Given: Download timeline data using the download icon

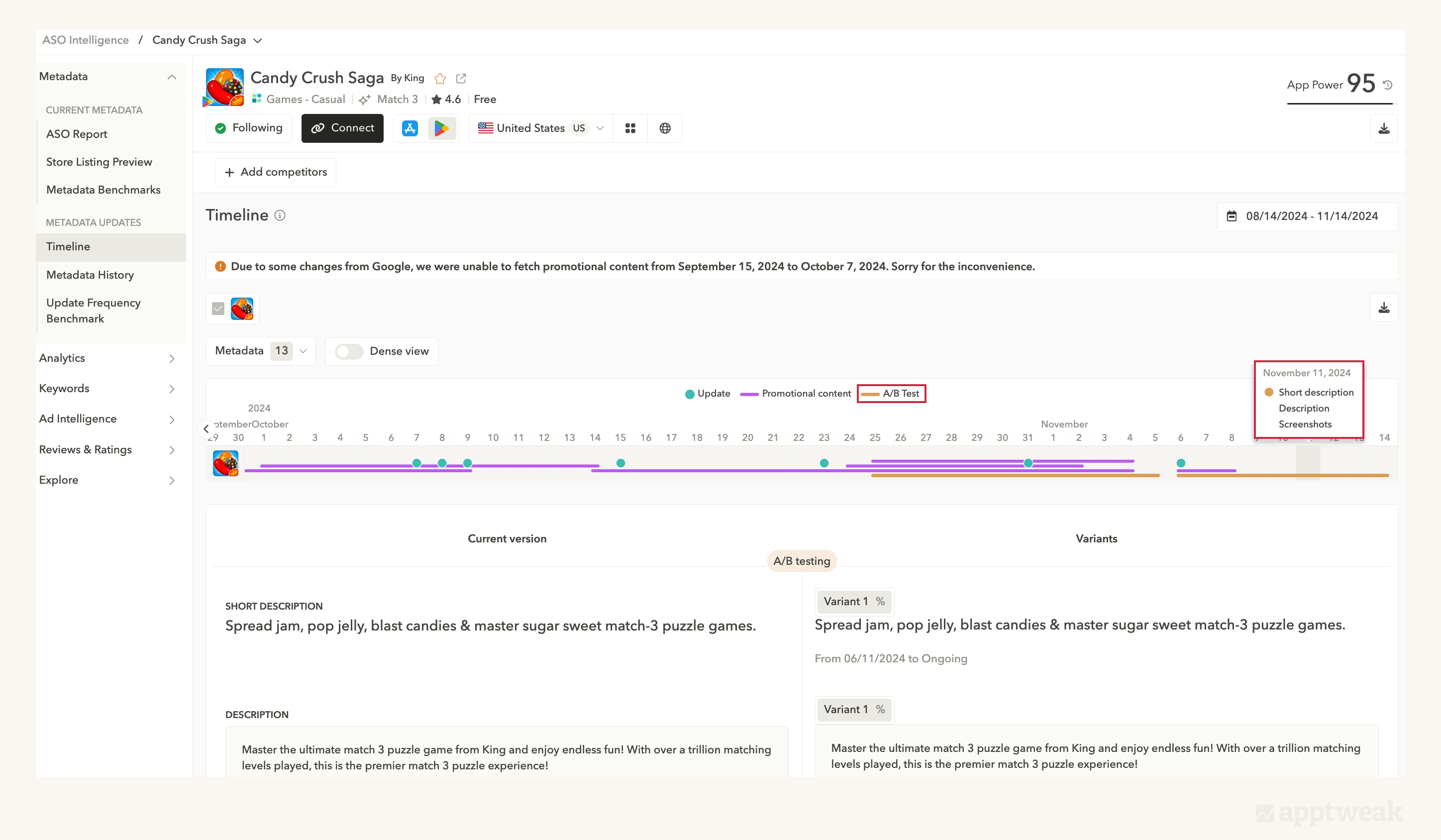Looking at the screenshot, I should (x=1384, y=308).
